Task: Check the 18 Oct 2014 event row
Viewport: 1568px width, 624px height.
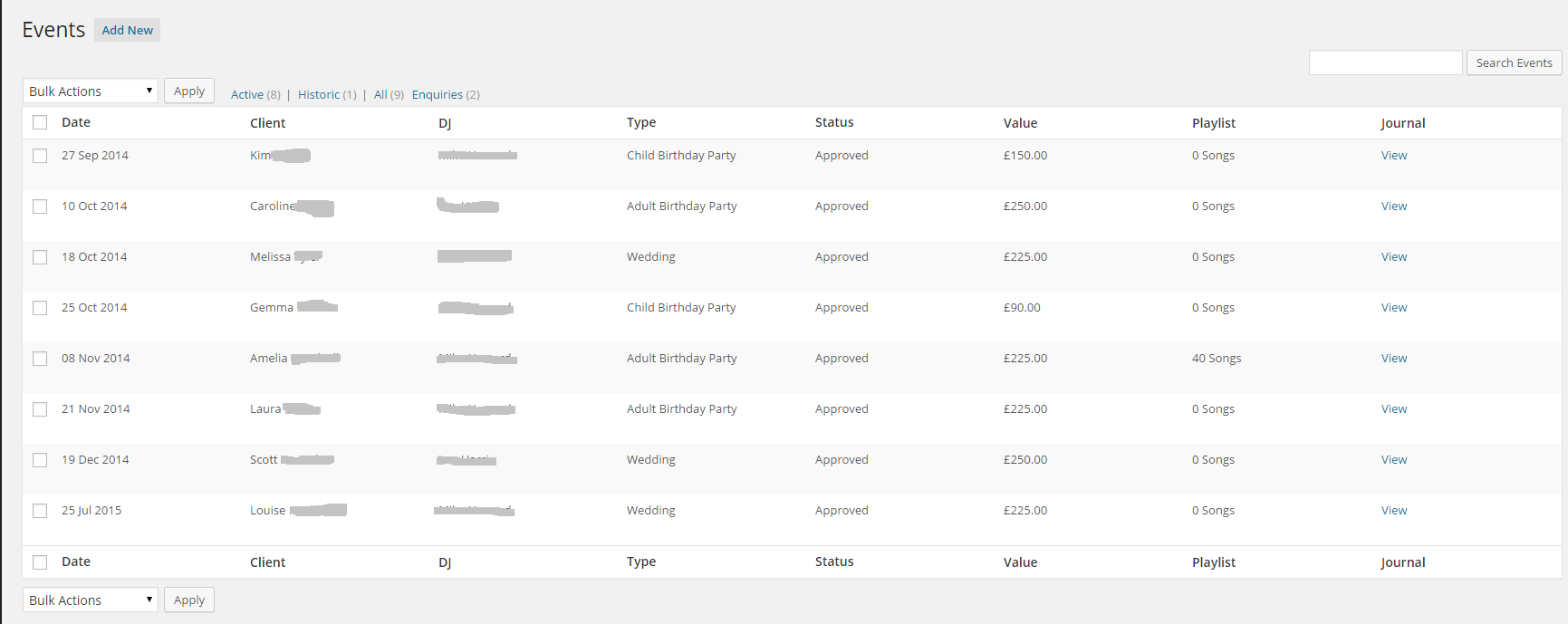Action: (x=40, y=257)
